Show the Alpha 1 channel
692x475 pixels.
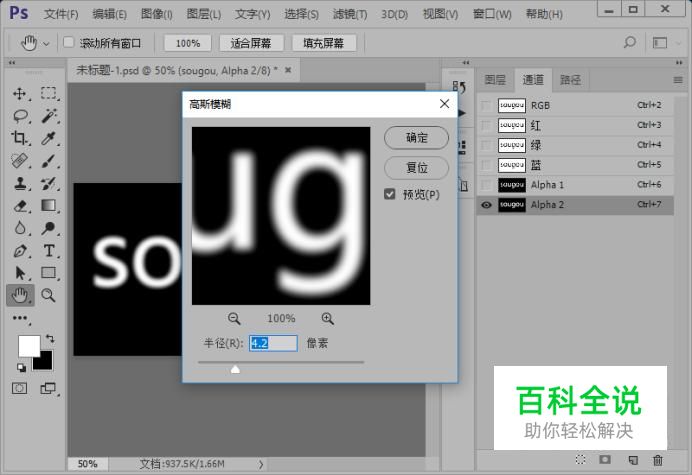point(486,185)
